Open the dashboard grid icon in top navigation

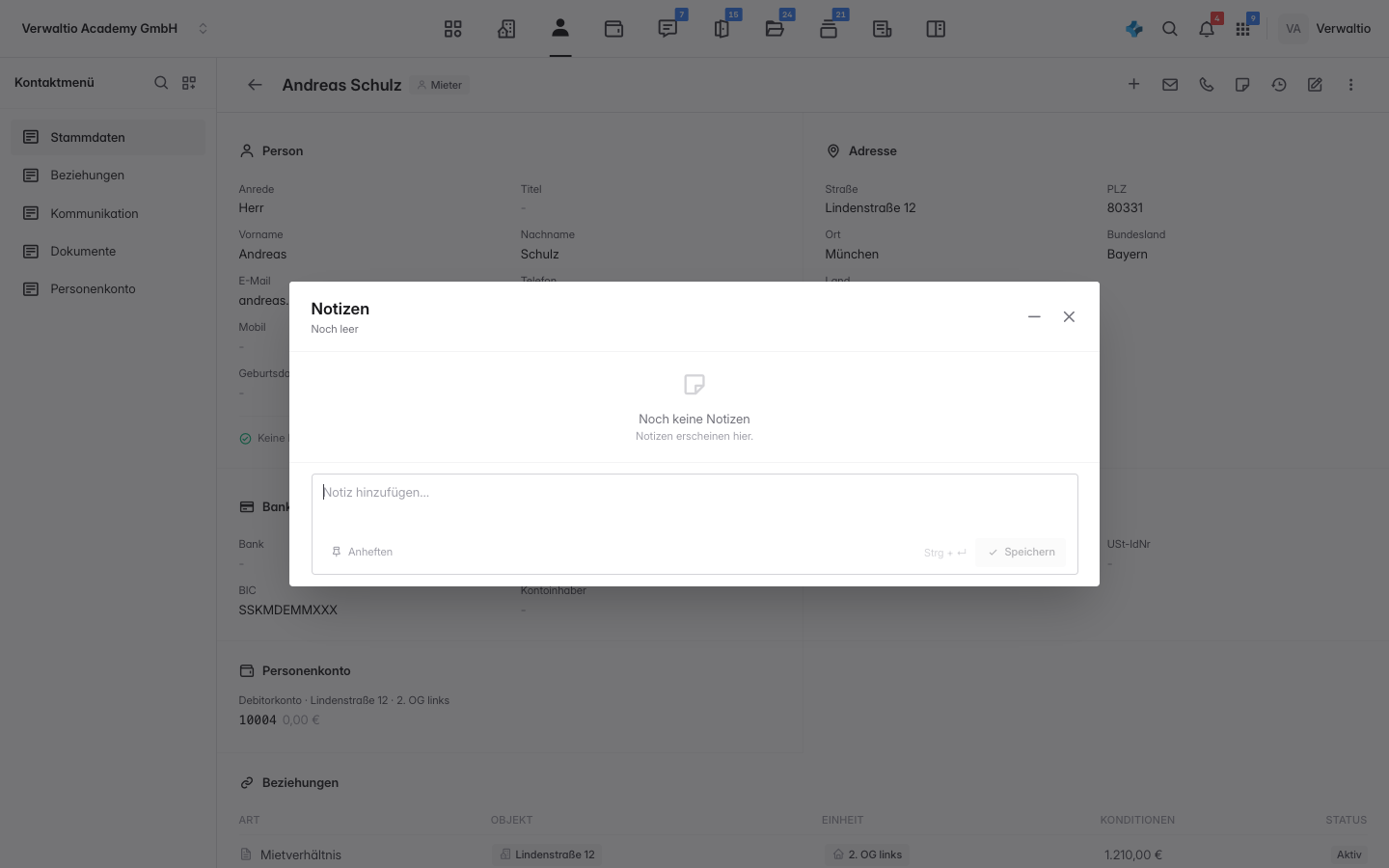click(453, 29)
